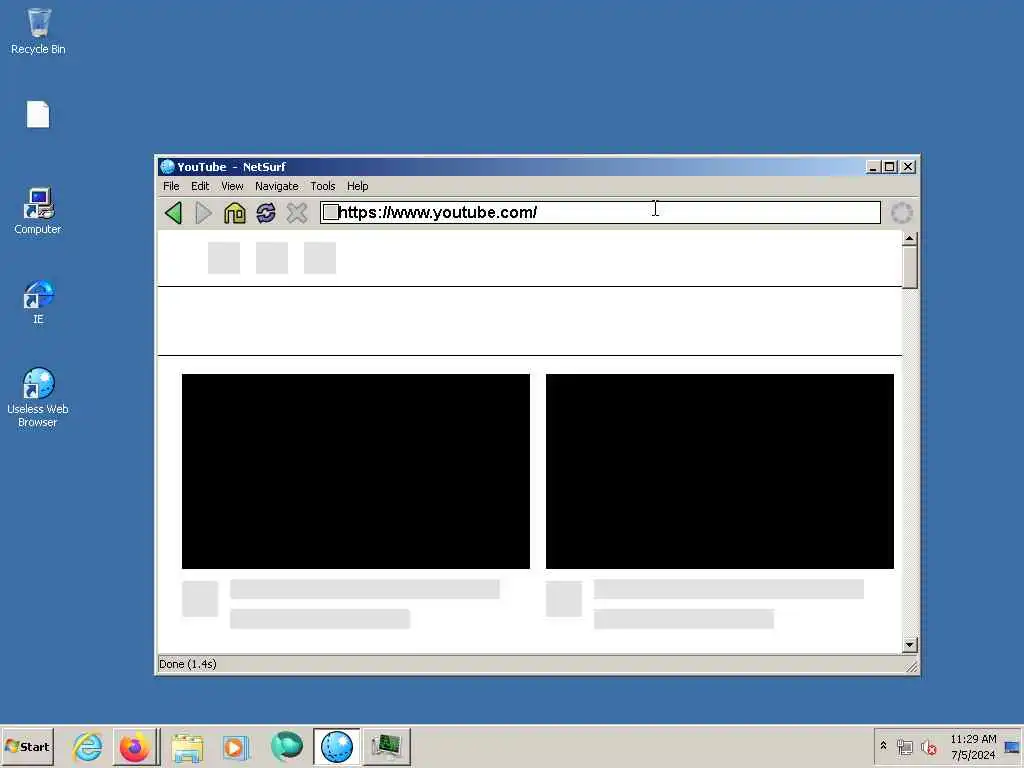Select the IE desktop shortcut

pyautogui.click(x=38, y=302)
